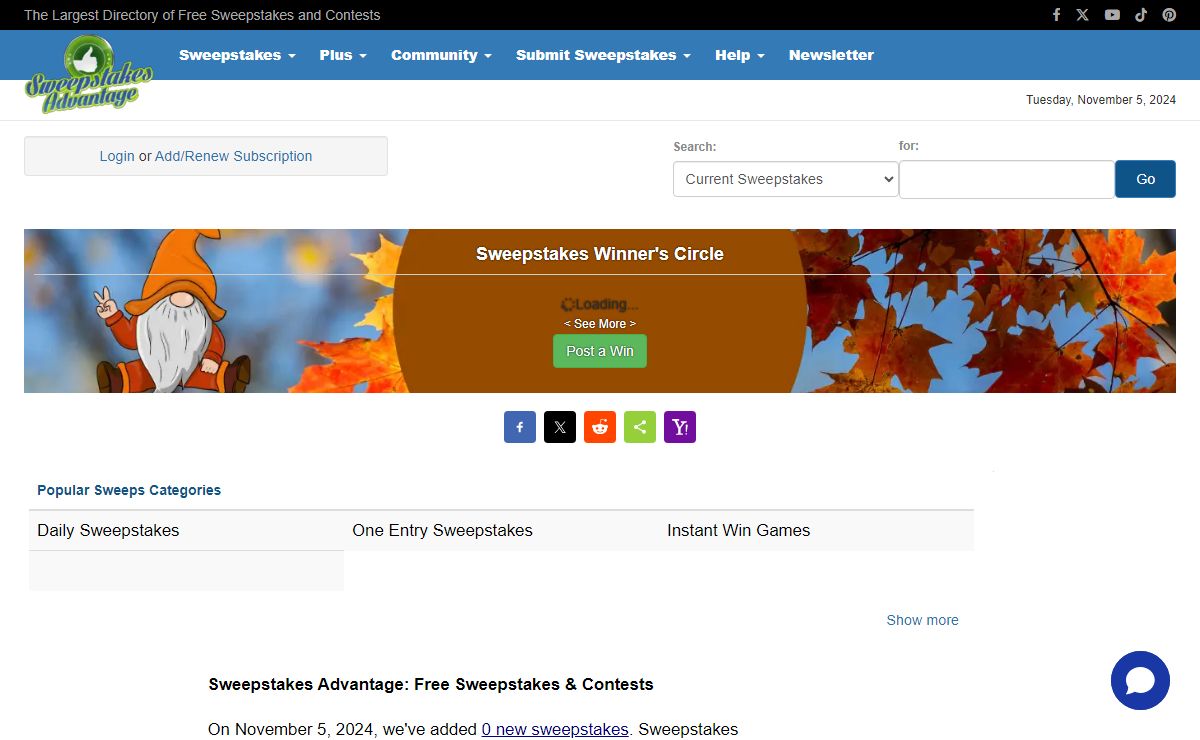The width and height of the screenshot is (1200, 740).
Task: Click the Sweepstakes Advantage logo
Action: pyautogui.click(x=89, y=74)
